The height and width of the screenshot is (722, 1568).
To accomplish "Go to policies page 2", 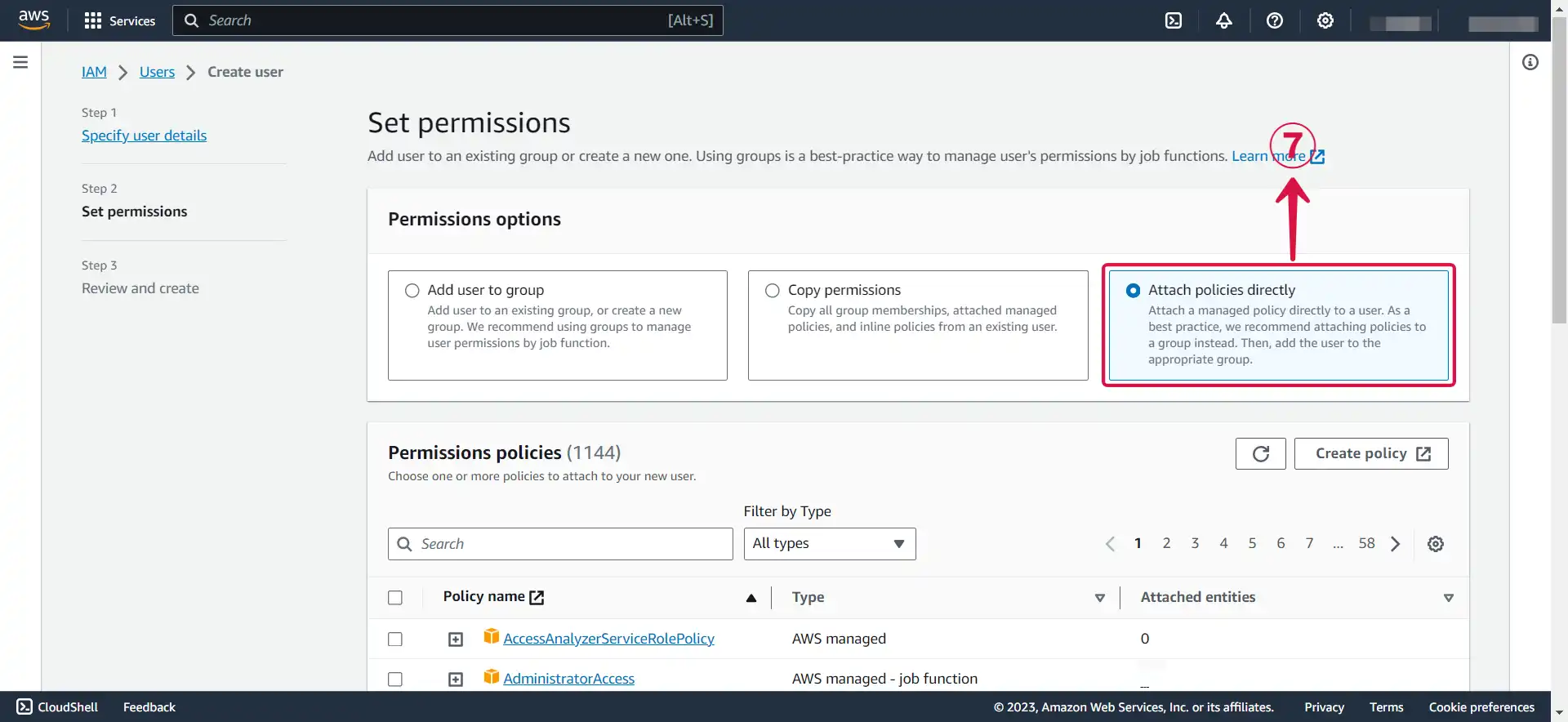I will [1166, 543].
